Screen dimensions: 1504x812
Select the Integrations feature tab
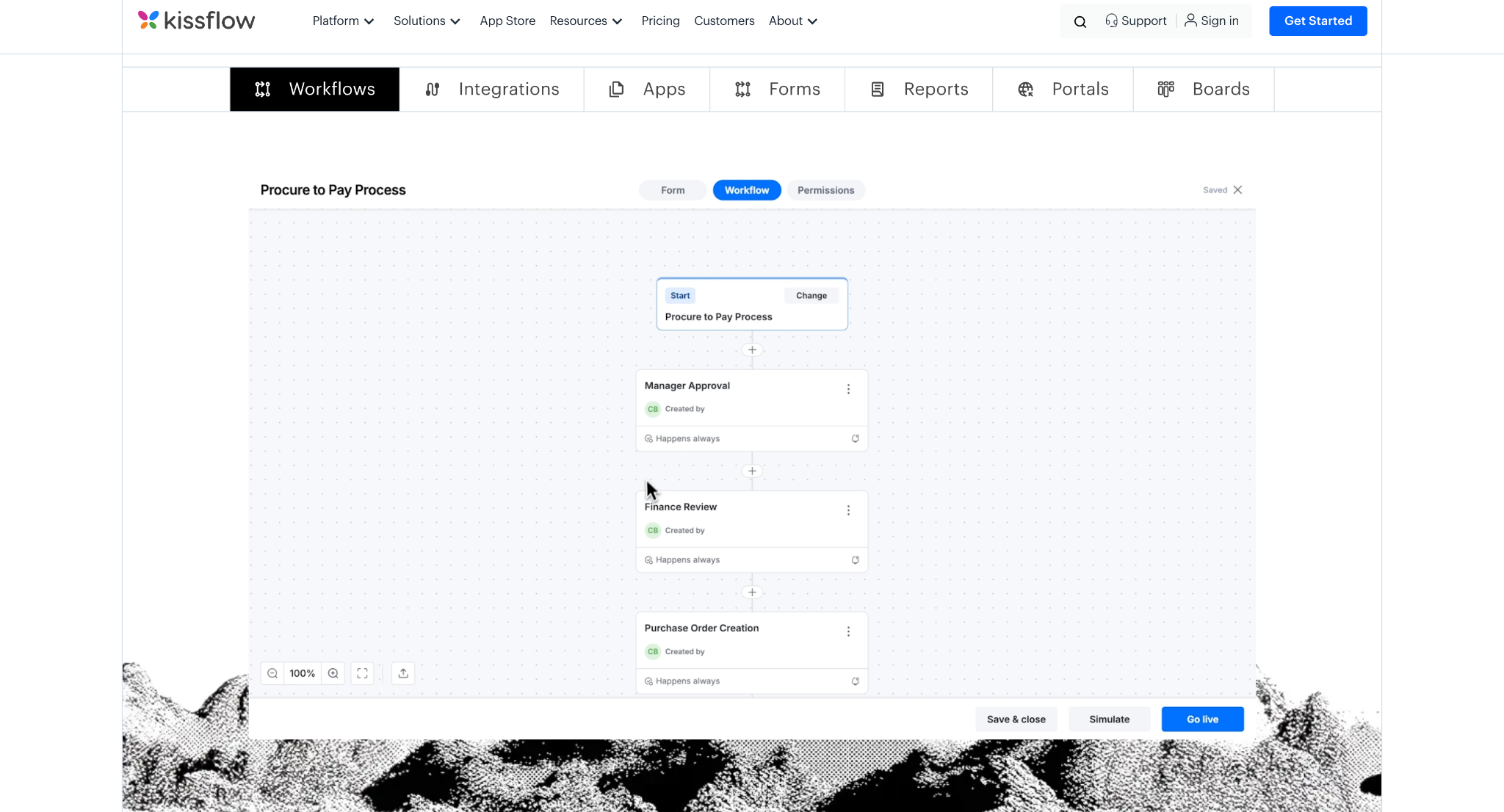[492, 89]
